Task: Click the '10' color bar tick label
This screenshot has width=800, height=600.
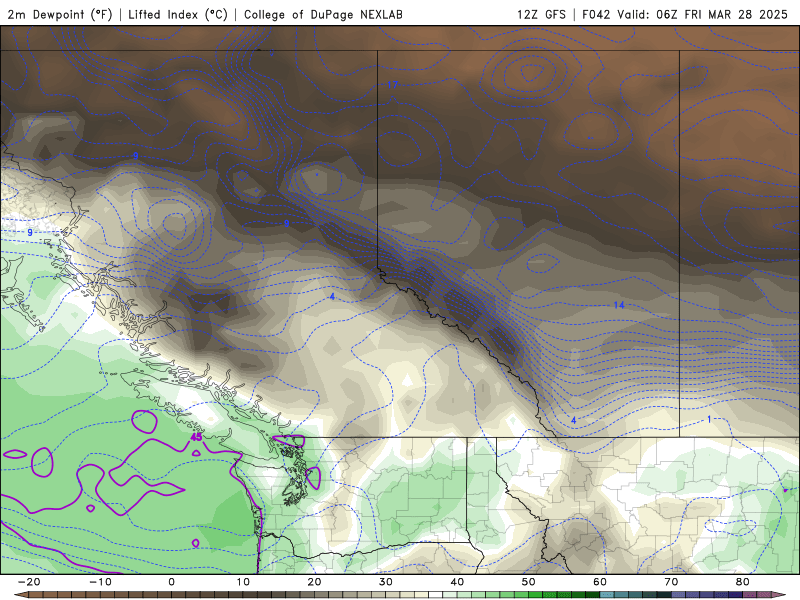Action: tap(243, 582)
